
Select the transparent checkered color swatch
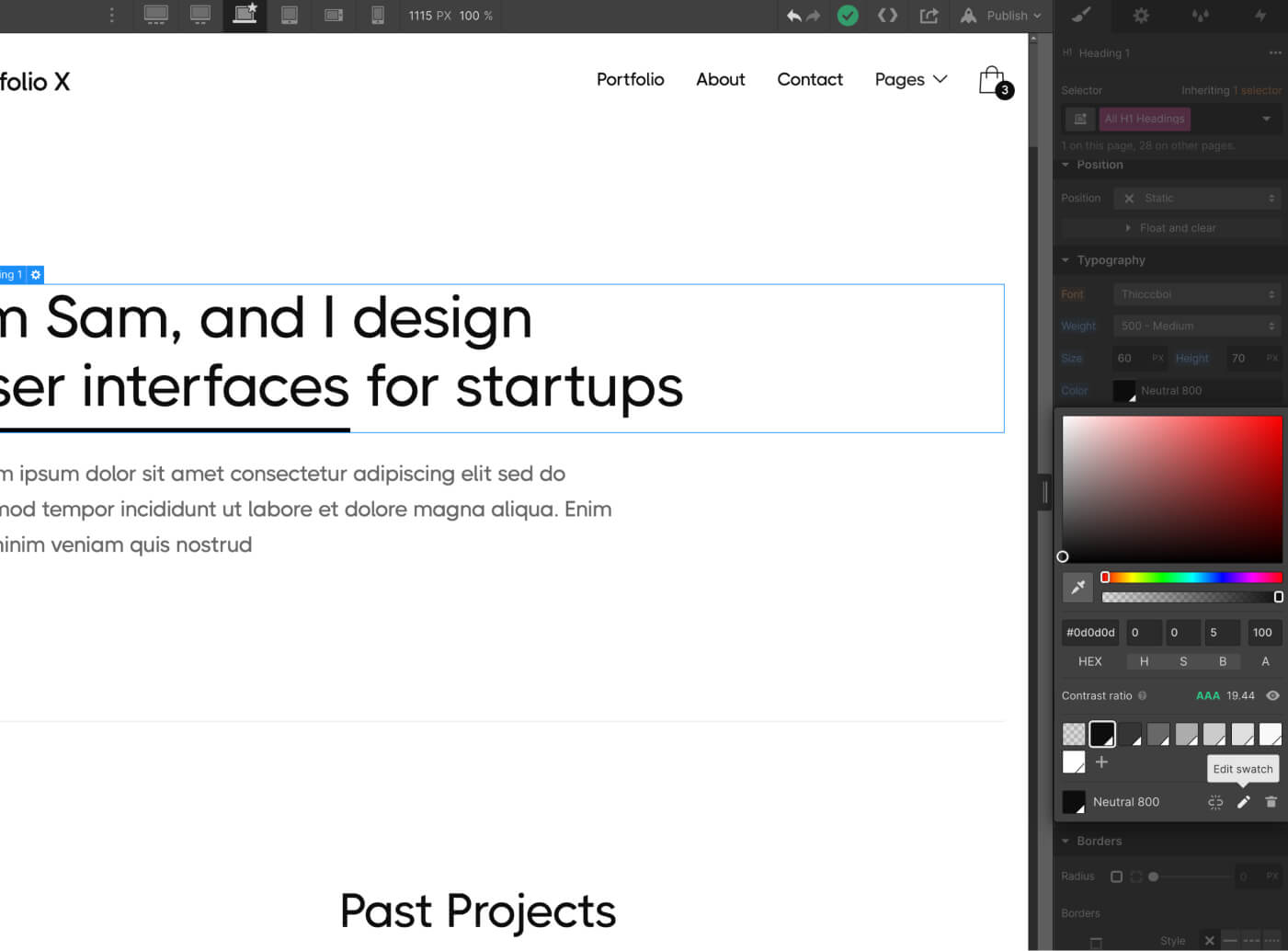tap(1074, 734)
